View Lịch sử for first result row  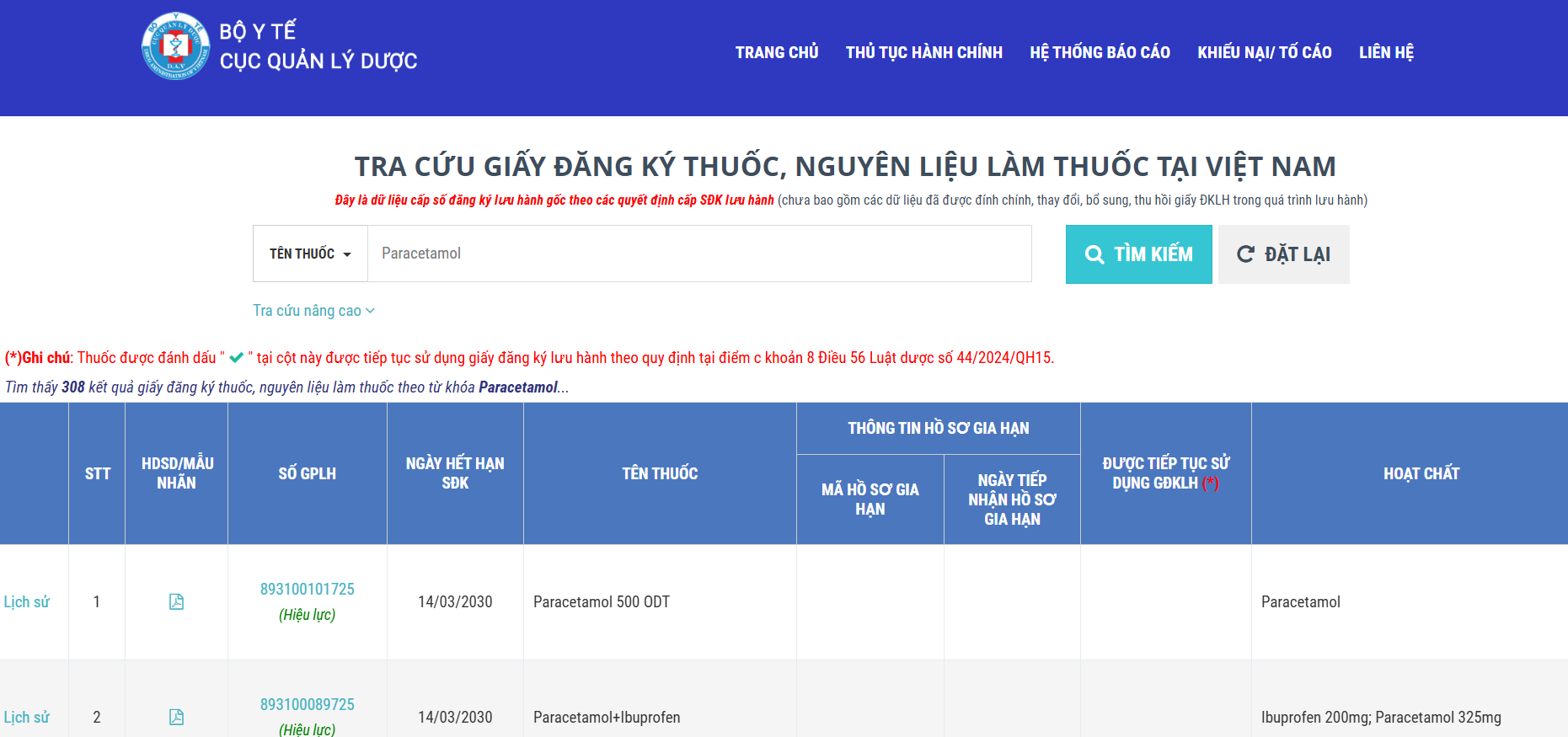(27, 601)
